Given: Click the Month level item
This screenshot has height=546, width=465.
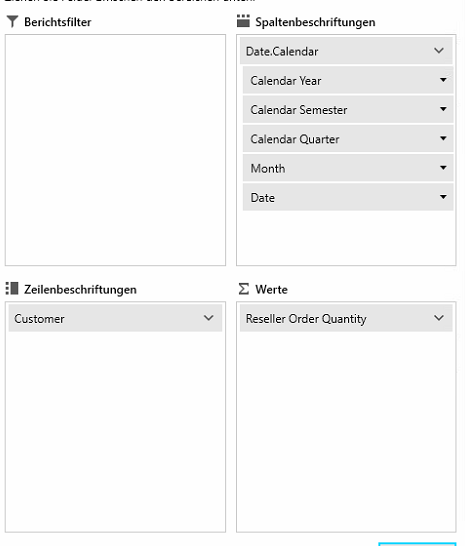Looking at the screenshot, I should coord(348,168).
